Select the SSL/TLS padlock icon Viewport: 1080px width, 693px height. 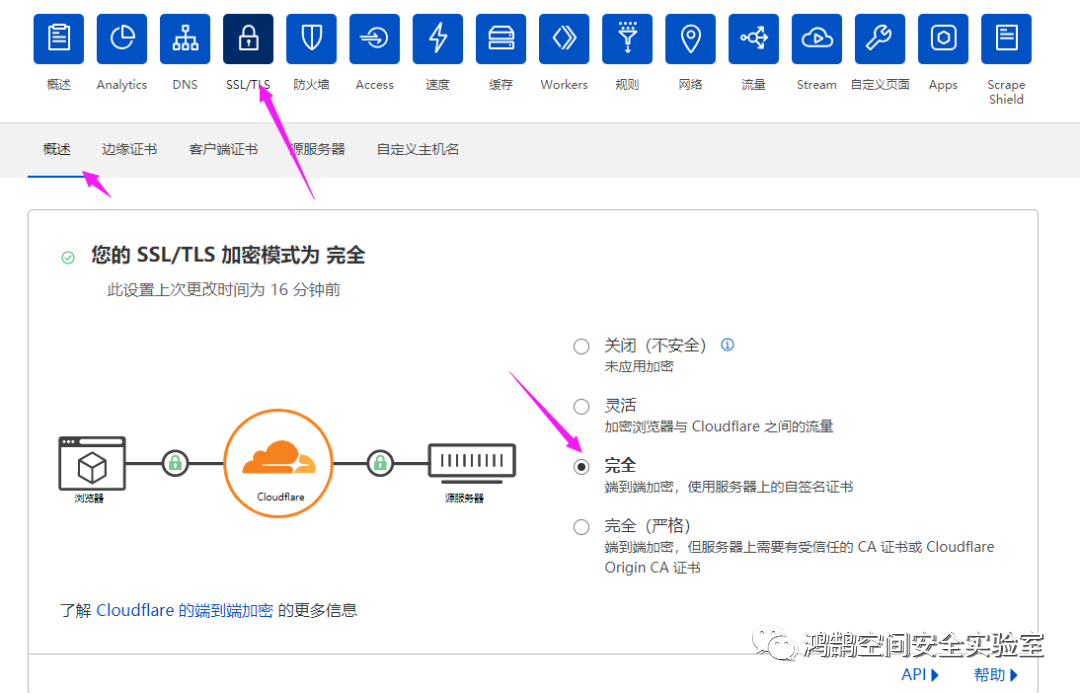[x=248, y=39]
